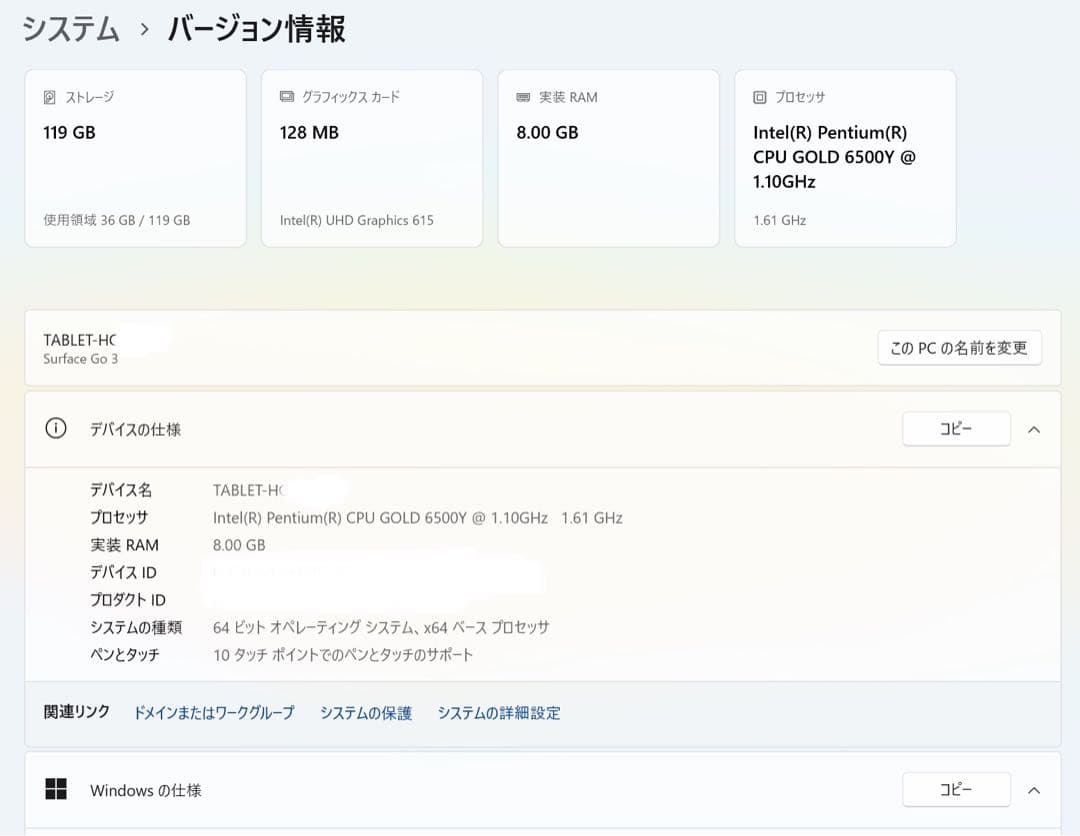Open ドメインまたはワークグループ link

coord(213,713)
